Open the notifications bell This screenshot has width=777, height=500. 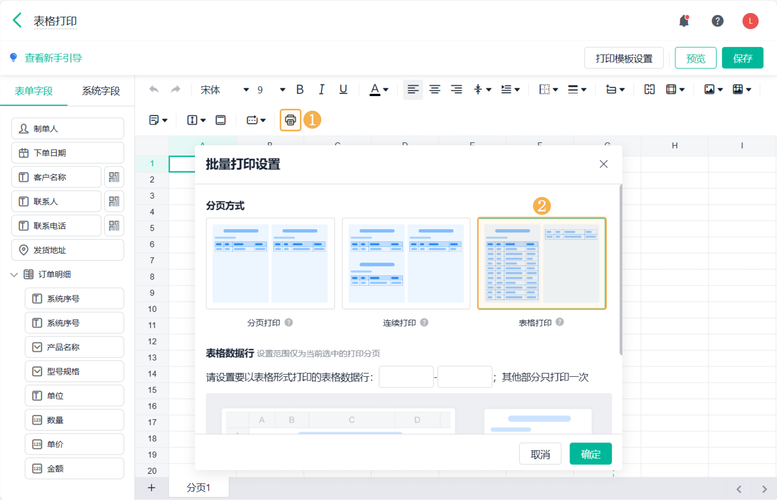[684, 21]
